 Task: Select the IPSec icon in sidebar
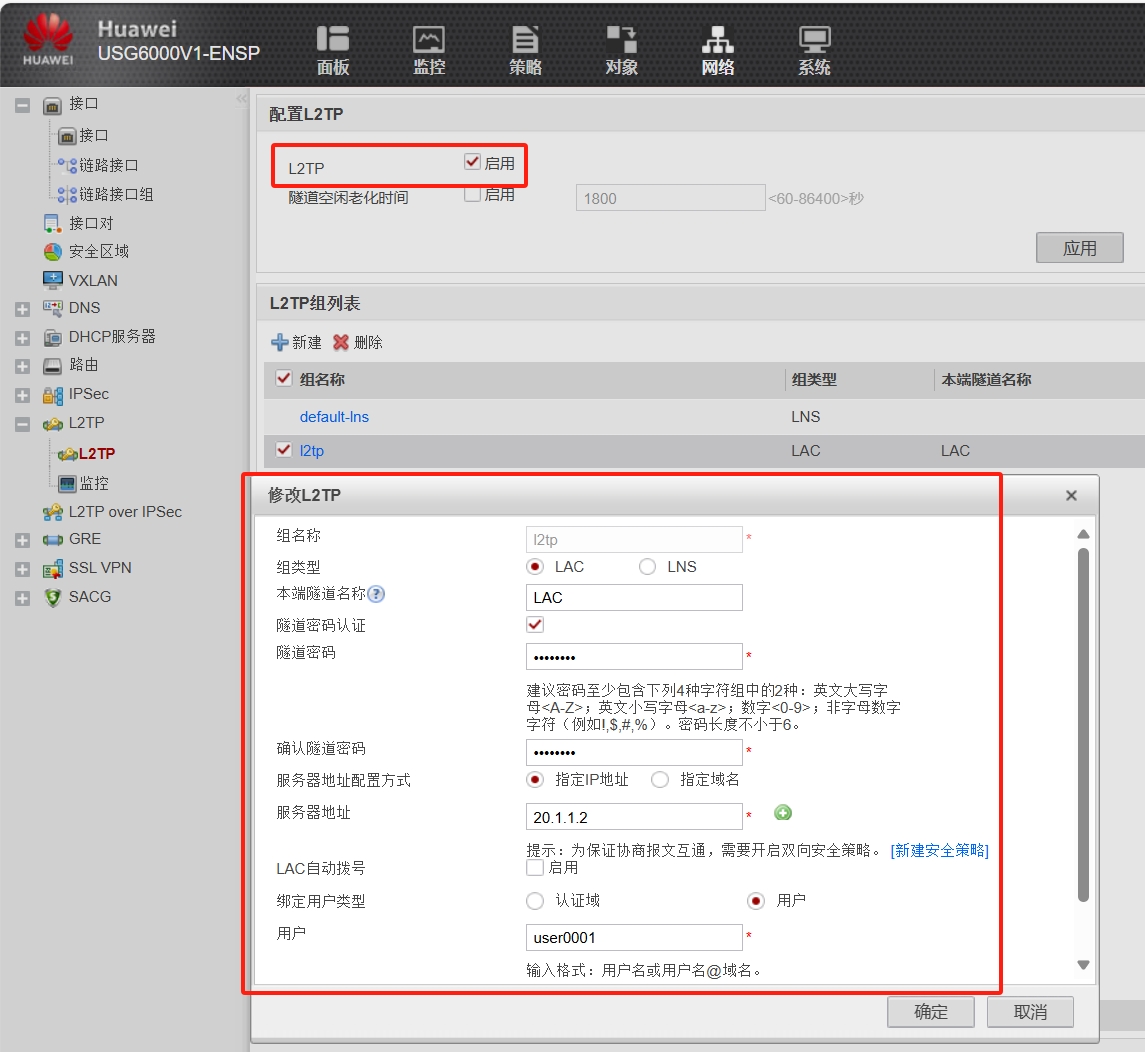coord(52,395)
